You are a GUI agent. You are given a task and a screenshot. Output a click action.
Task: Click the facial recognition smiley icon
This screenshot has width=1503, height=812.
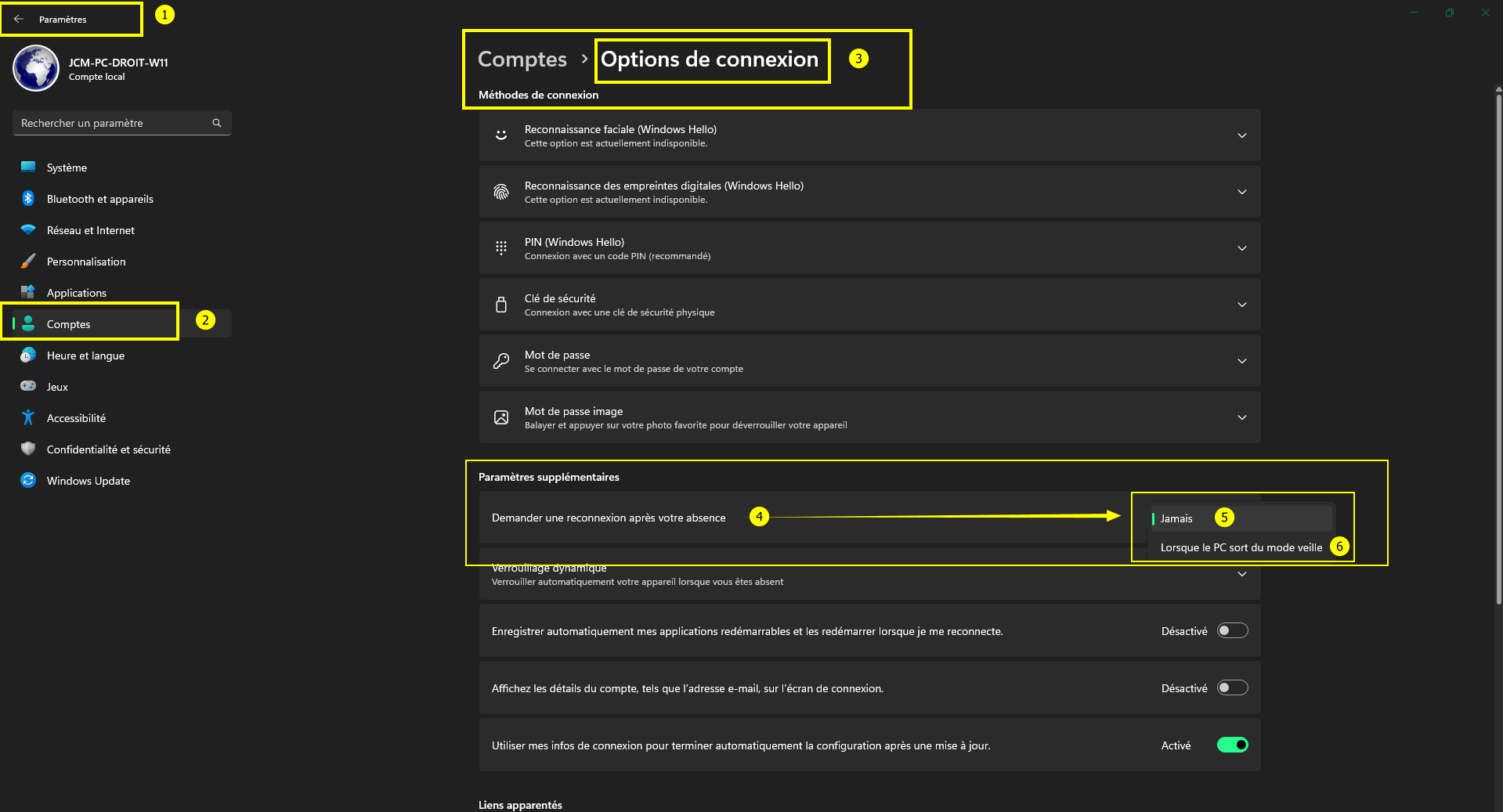click(x=501, y=135)
